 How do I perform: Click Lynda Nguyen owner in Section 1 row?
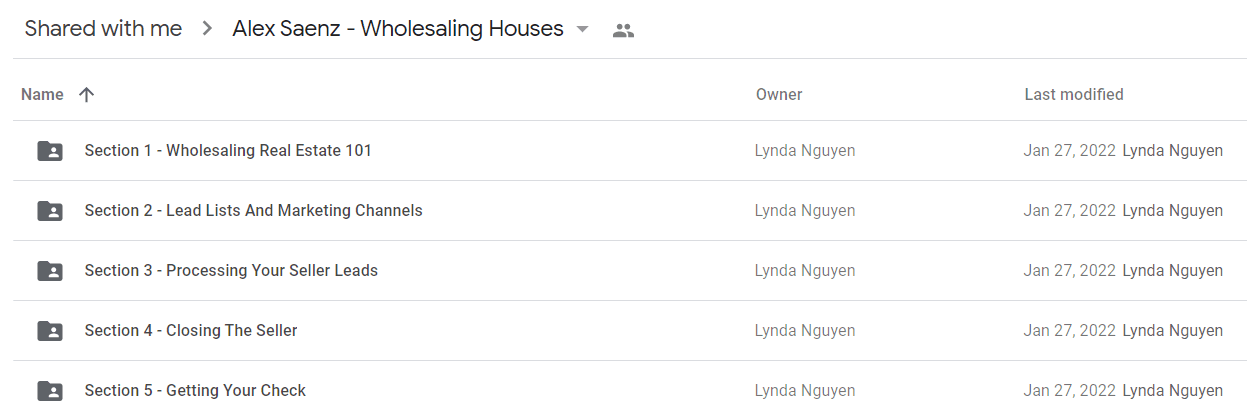[x=805, y=151]
